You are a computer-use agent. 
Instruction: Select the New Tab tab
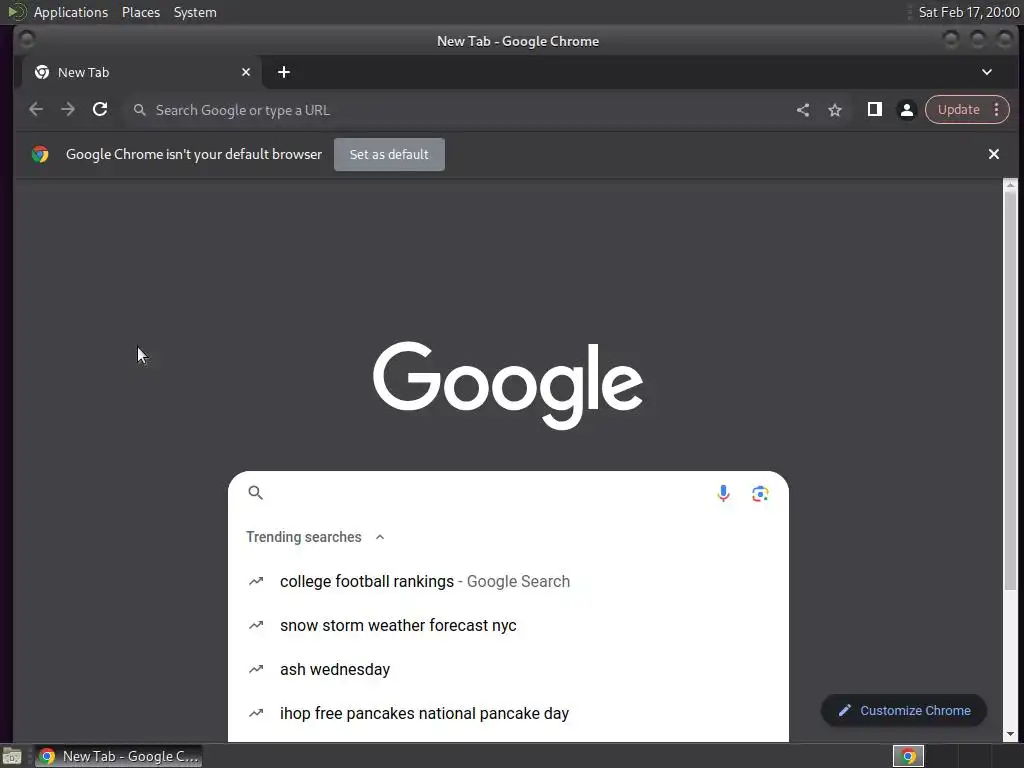tap(142, 72)
